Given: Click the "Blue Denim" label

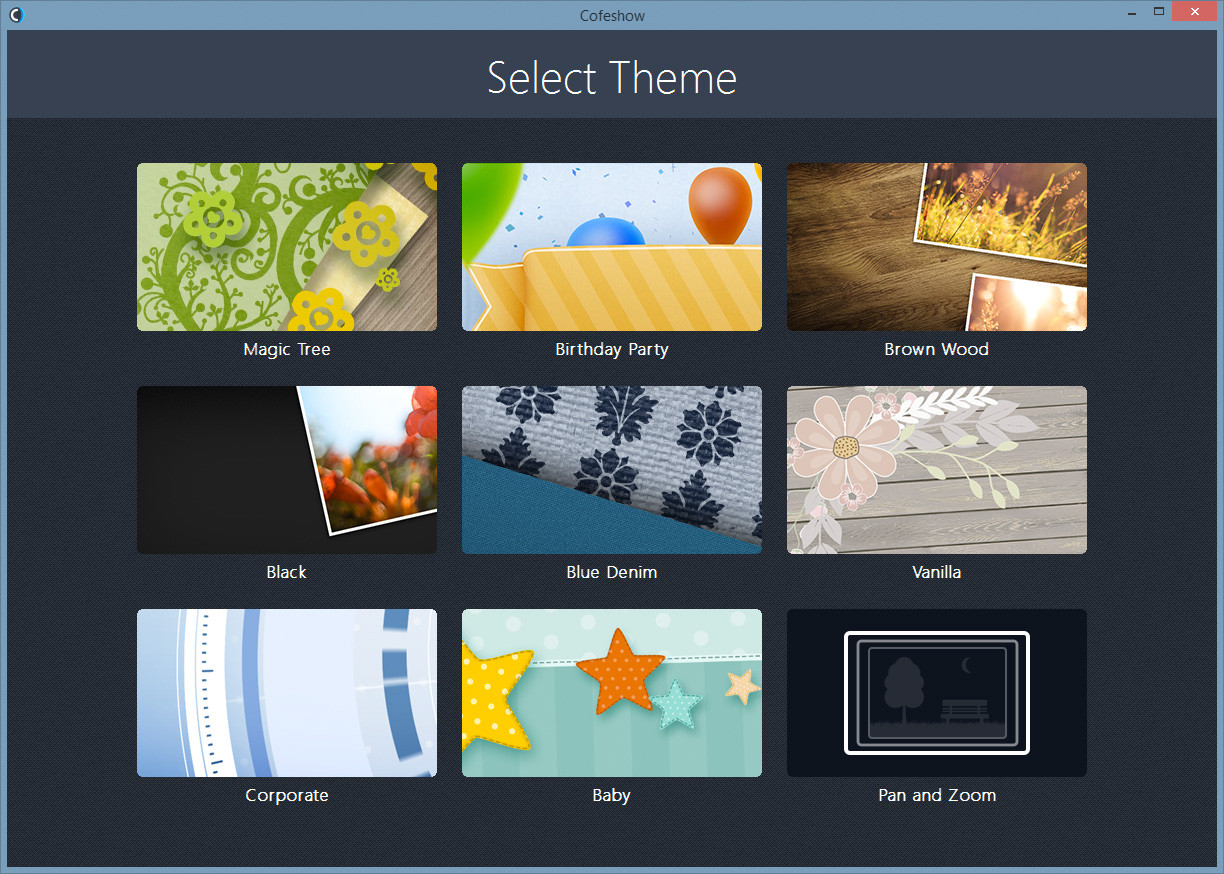Looking at the screenshot, I should [612, 573].
